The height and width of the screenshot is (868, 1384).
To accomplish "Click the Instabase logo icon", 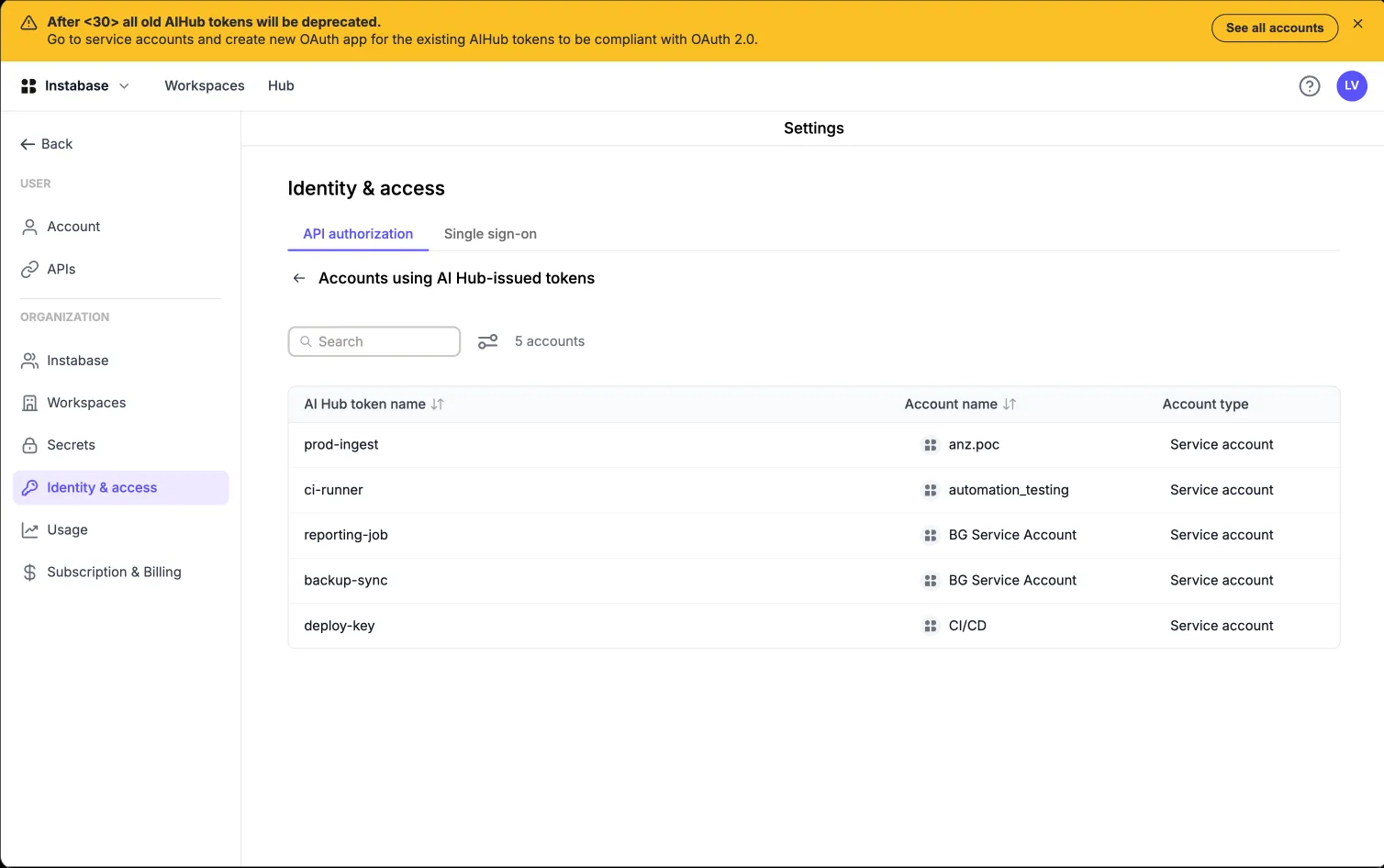I will coord(28,86).
